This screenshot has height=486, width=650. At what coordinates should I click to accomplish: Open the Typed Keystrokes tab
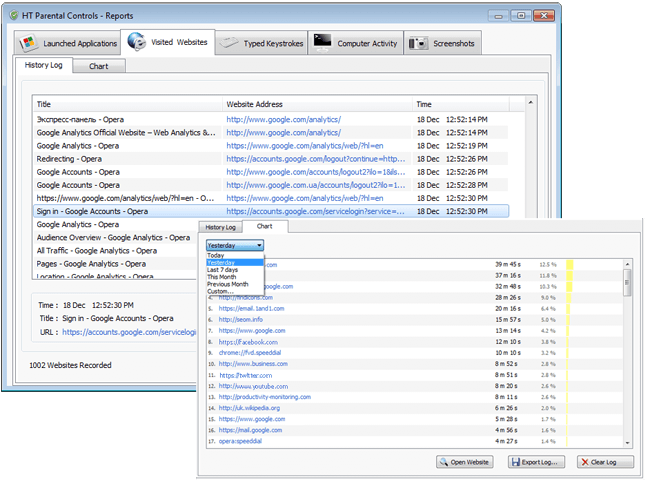click(x=262, y=43)
